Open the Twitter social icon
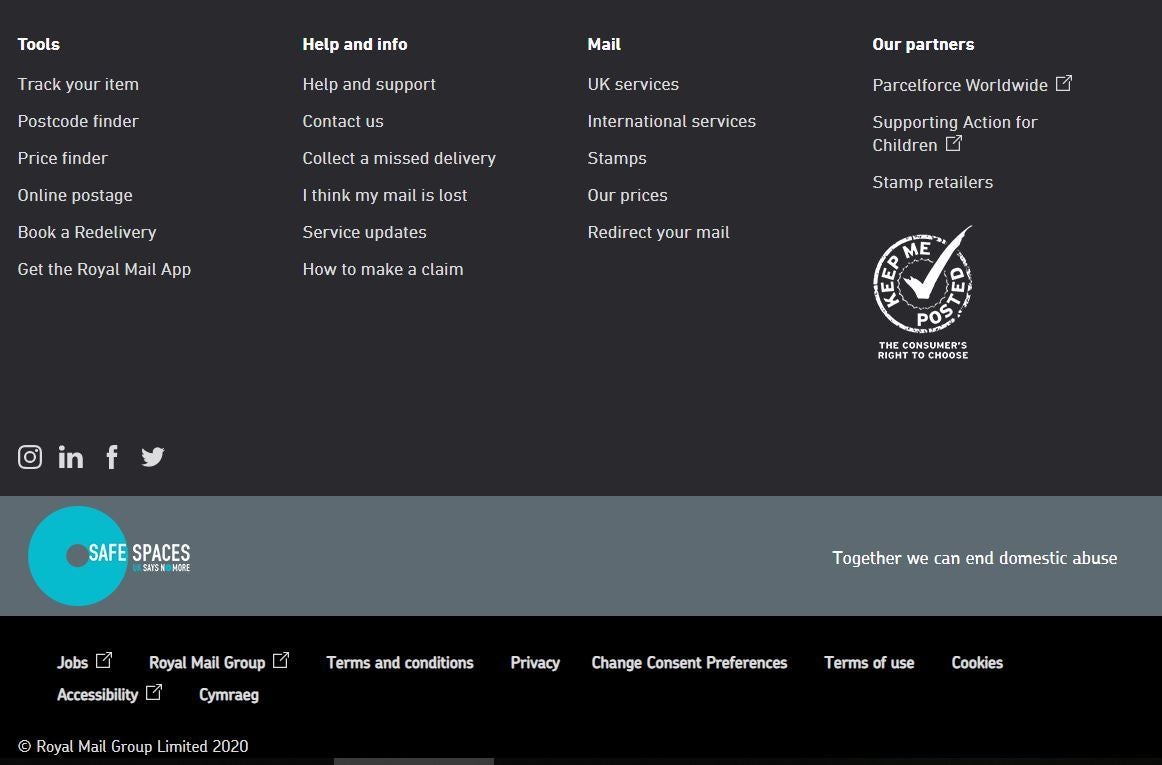The width and height of the screenshot is (1162, 765). (x=152, y=457)
